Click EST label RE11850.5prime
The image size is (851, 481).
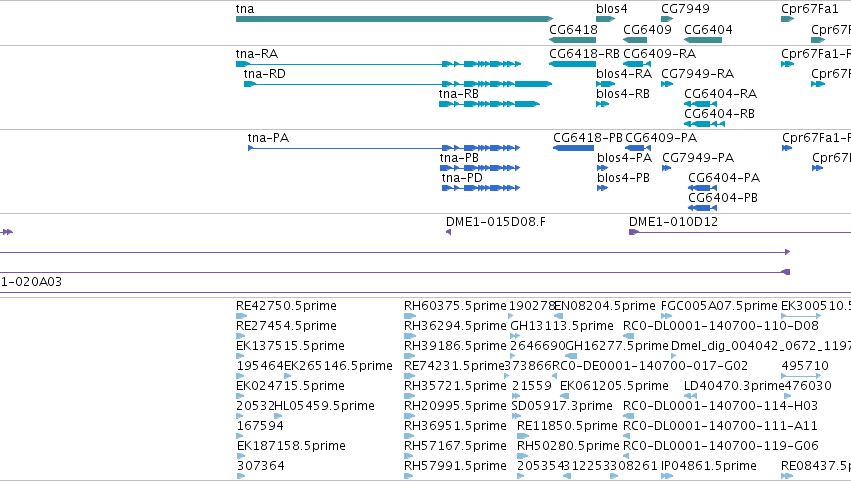point(567,426)
